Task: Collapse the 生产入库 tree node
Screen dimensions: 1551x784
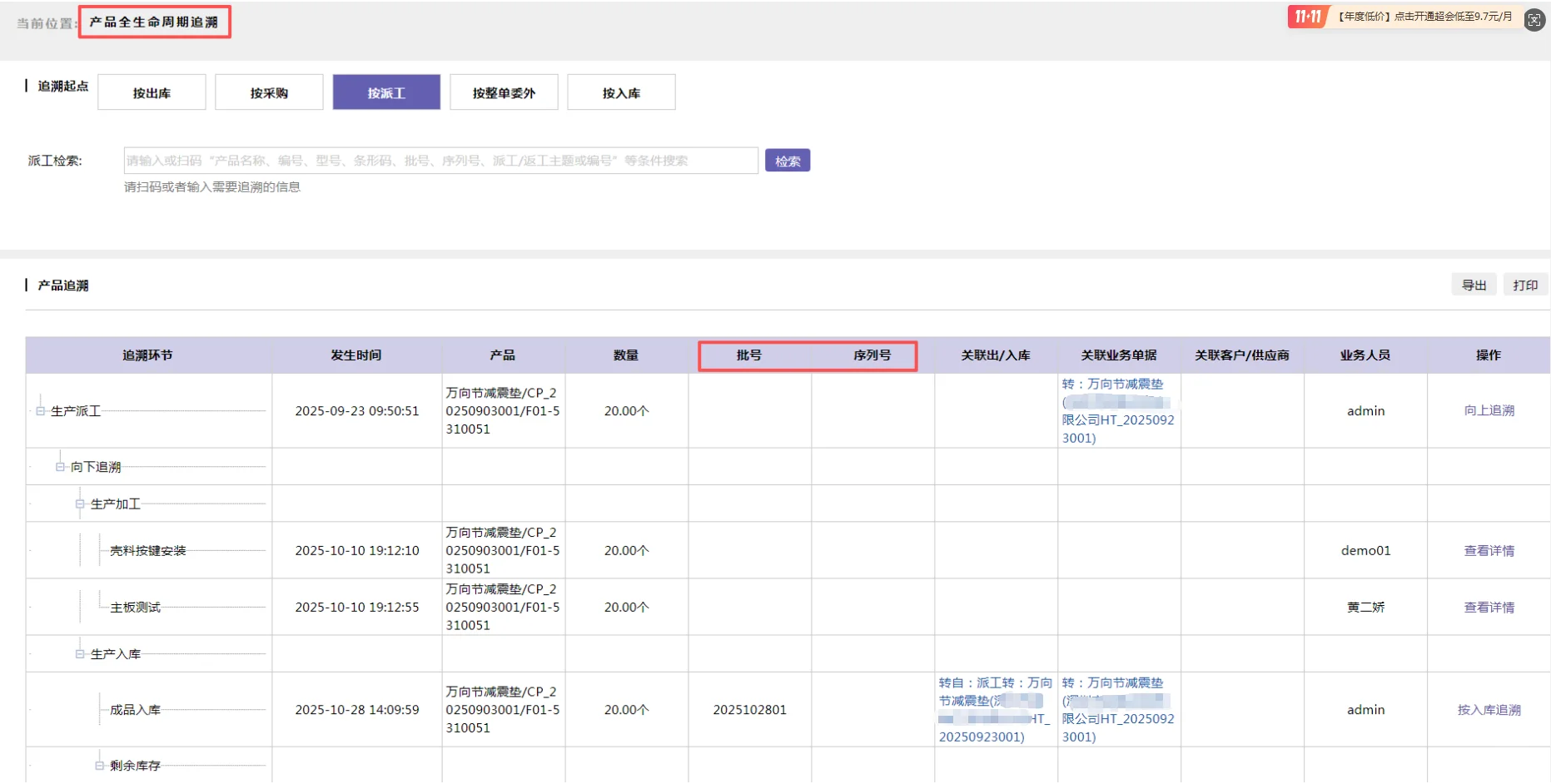Action: coord(78,653)
